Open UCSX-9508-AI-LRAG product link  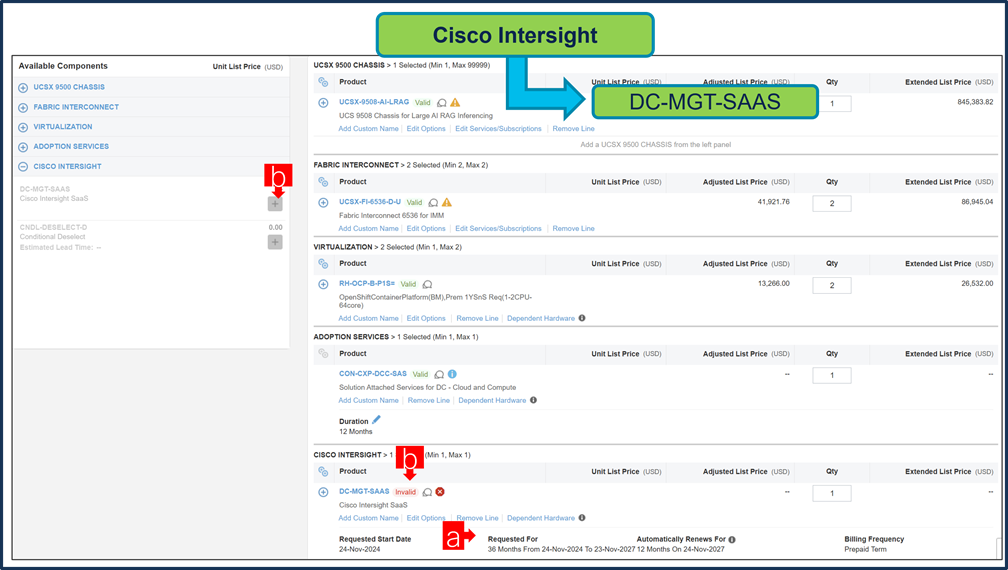(374, 102)
